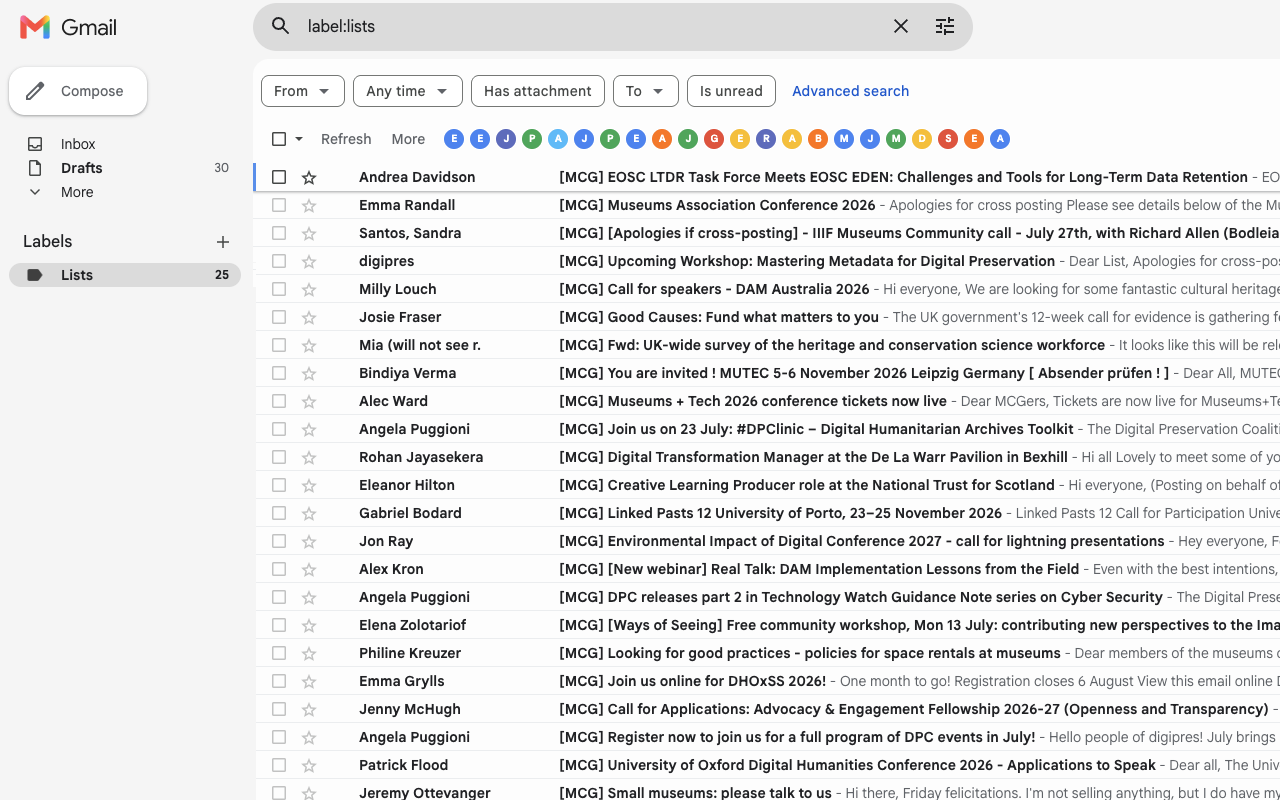Open the From filter dropdown
Viewport: 1280px width, 800px height.
[x=303, y=91]
